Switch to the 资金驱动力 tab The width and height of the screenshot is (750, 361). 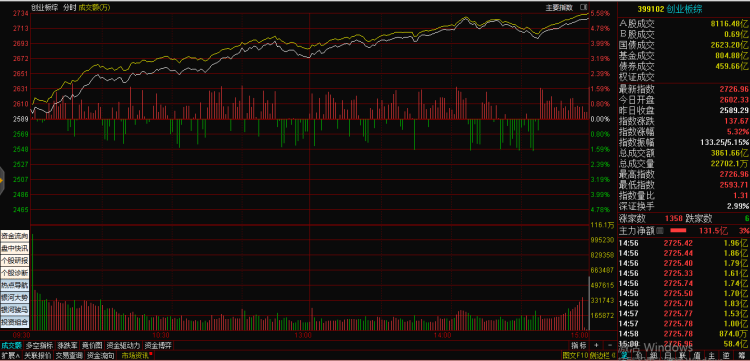point(123,345)
